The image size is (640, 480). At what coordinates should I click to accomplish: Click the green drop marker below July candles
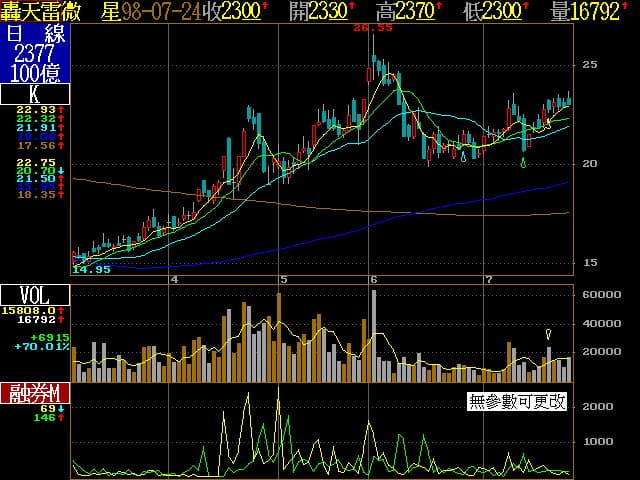pos(523,162)
